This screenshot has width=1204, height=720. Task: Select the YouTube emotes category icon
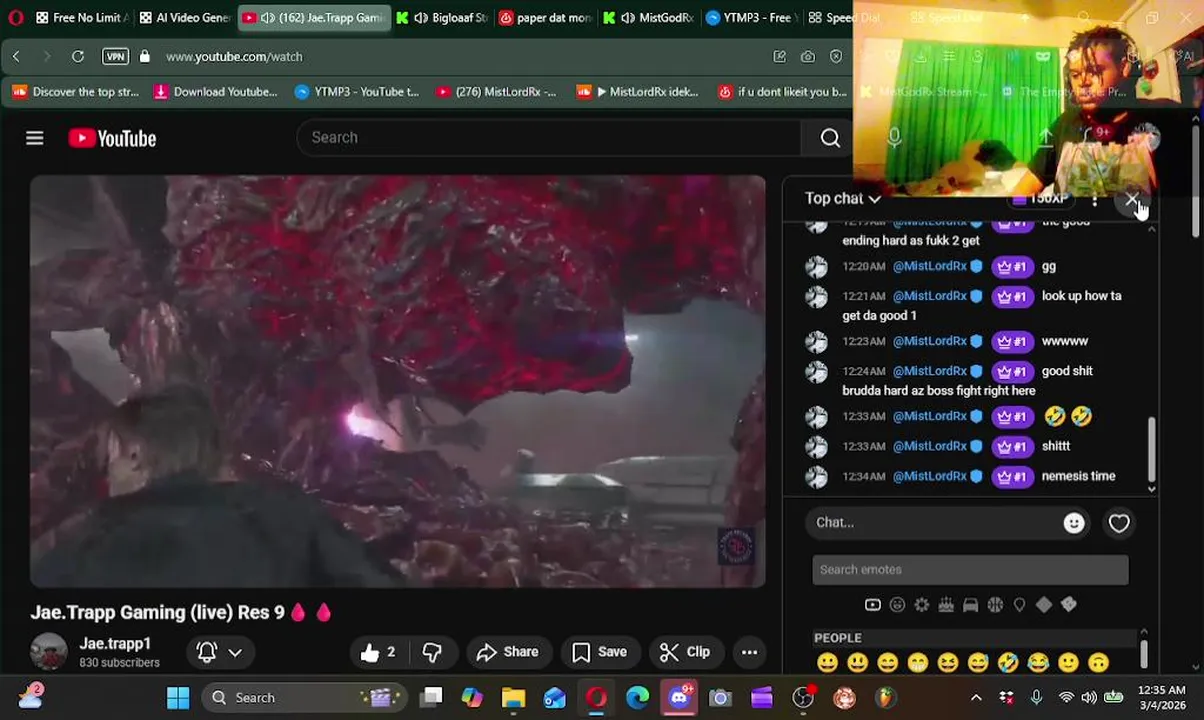tap(872, 605)
